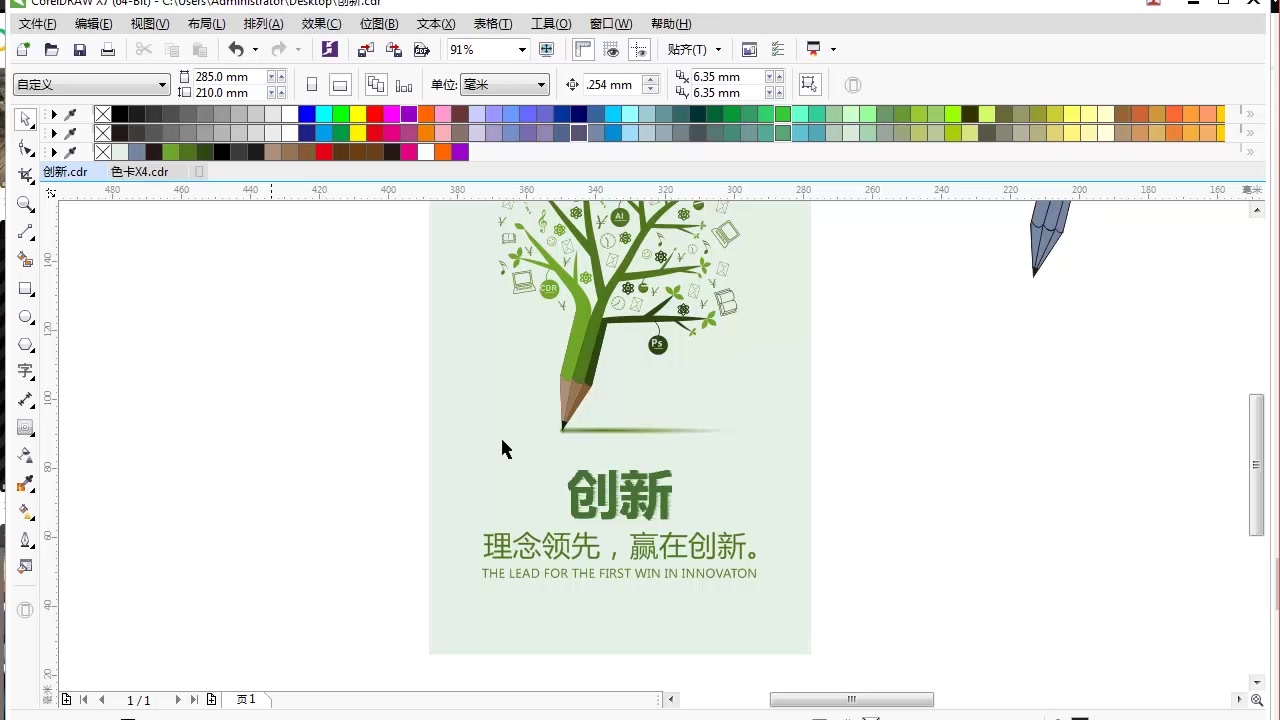Select the Color Eyedropper tool
Image resolution: width=1280 pixels, height=720 pixels.
tap(26, 483)
